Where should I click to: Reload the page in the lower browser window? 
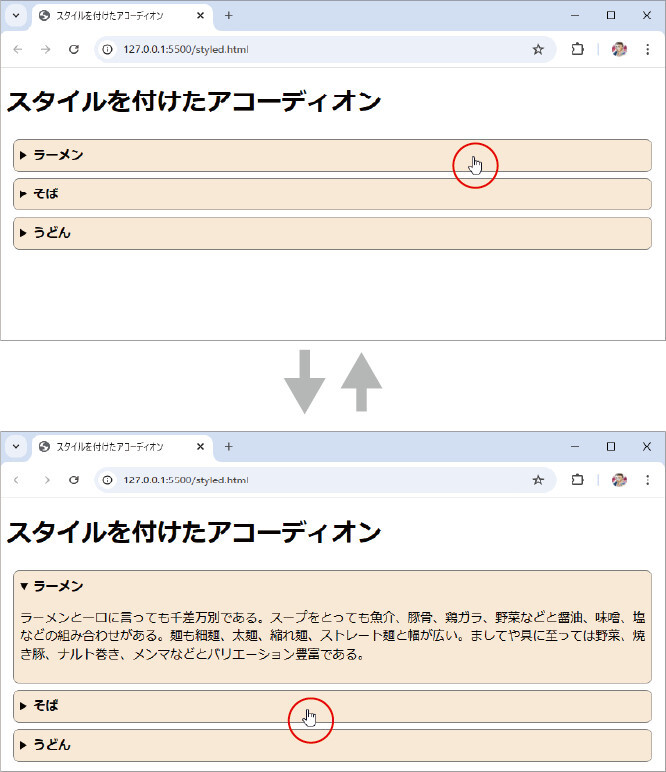[73, 480]
